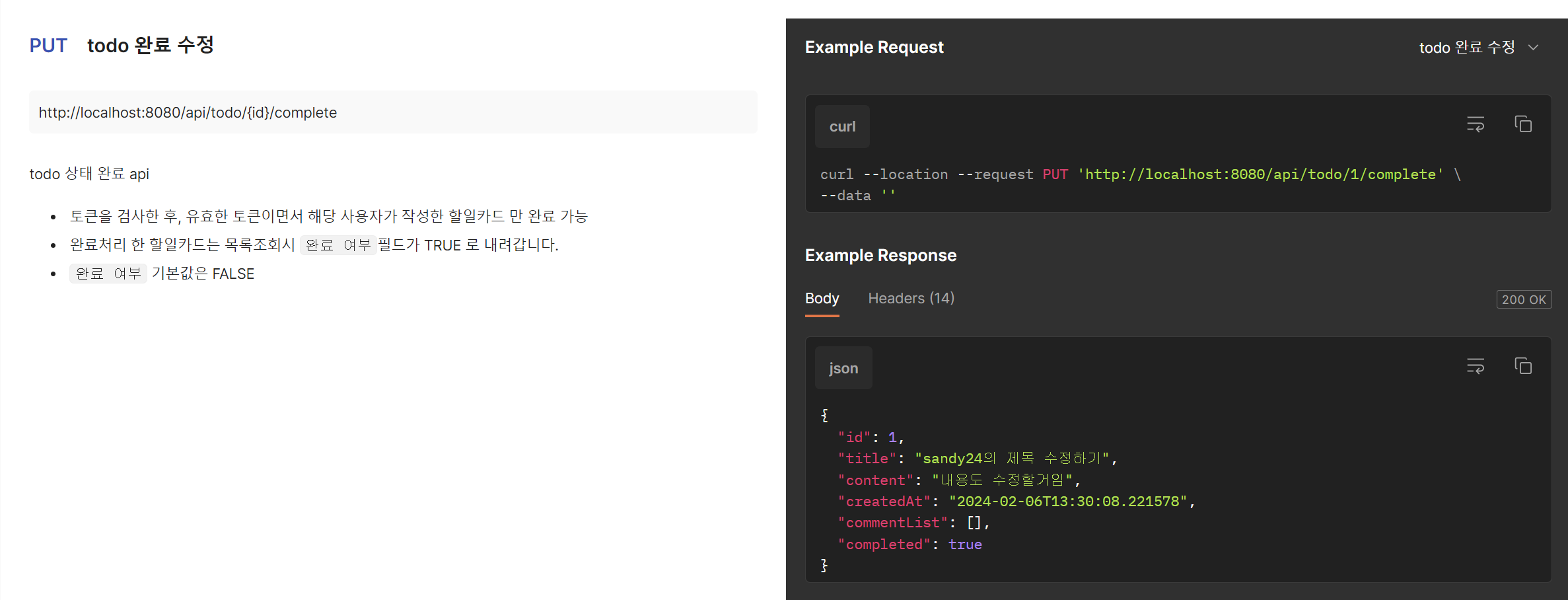Click the PUT method label
Screen dimensions: 1568x600
[48, 46]
